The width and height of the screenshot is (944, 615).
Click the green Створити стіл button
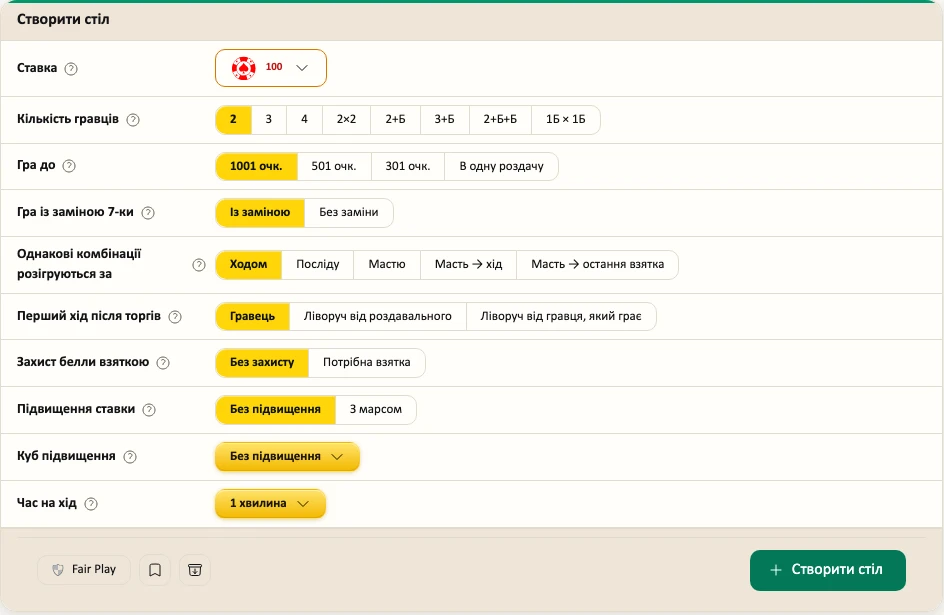tap(828, 570)
